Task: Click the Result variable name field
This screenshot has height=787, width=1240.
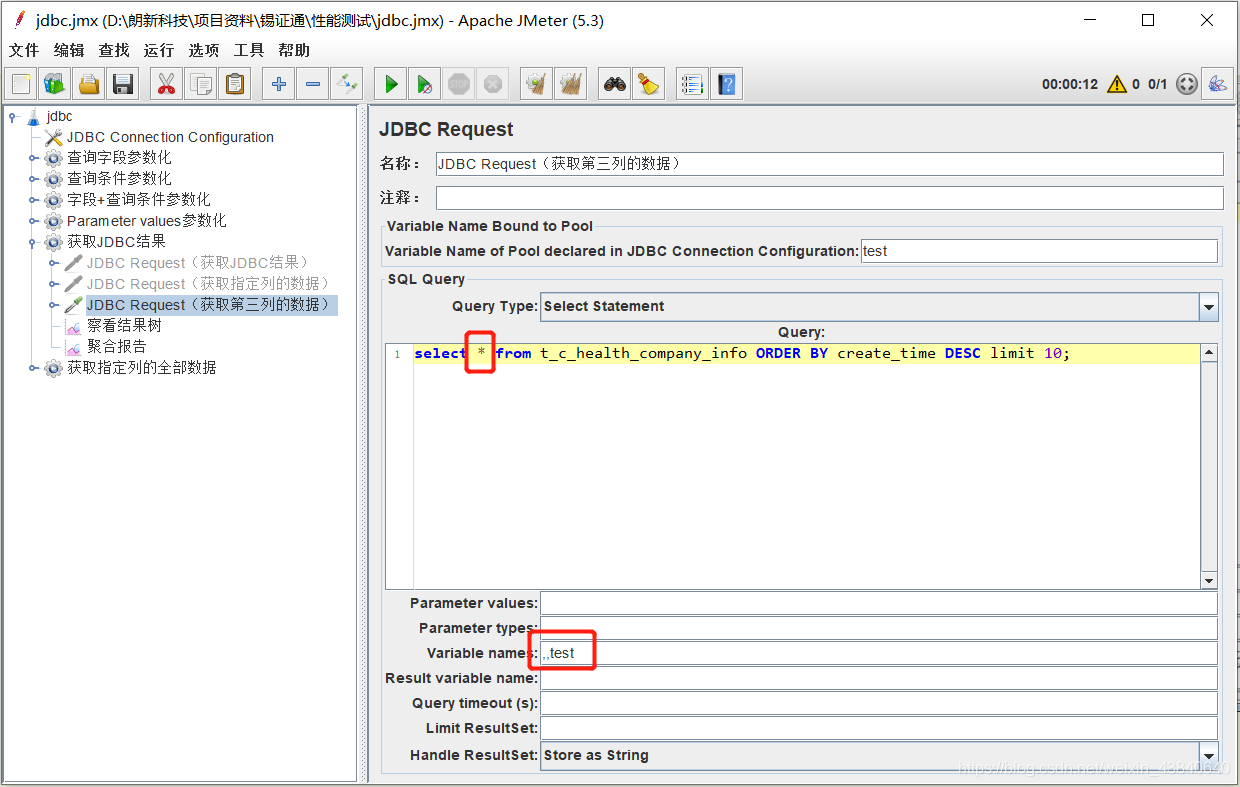Action: click(879, 678)
